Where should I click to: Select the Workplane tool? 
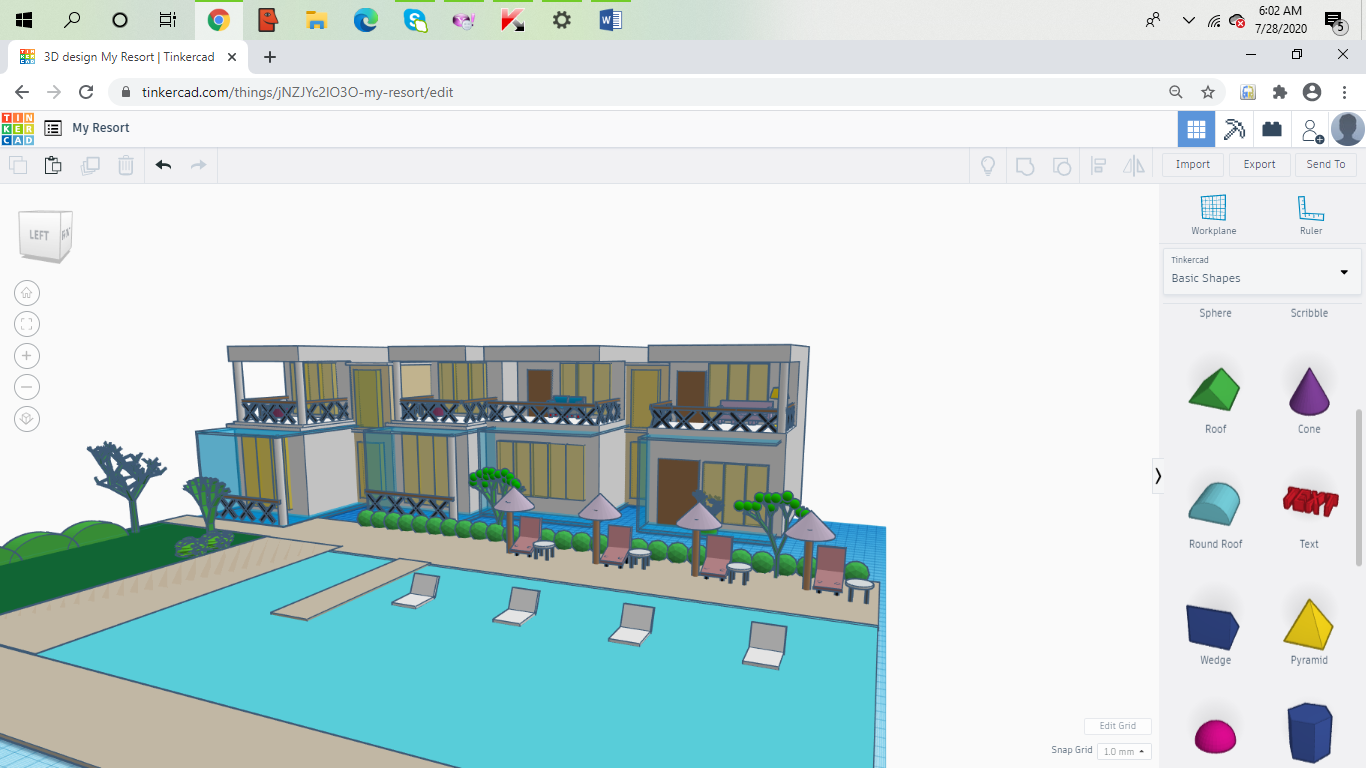click(x=1214, y=215)
